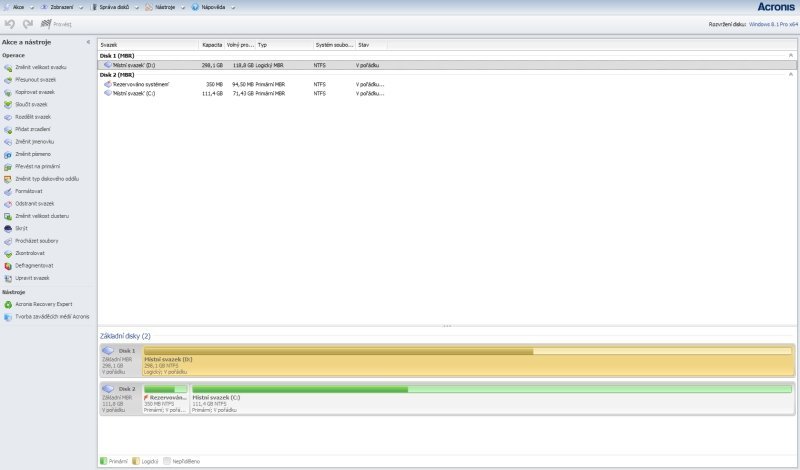Click the 'Skrýt' hide volume icon

tap(8, 228)
